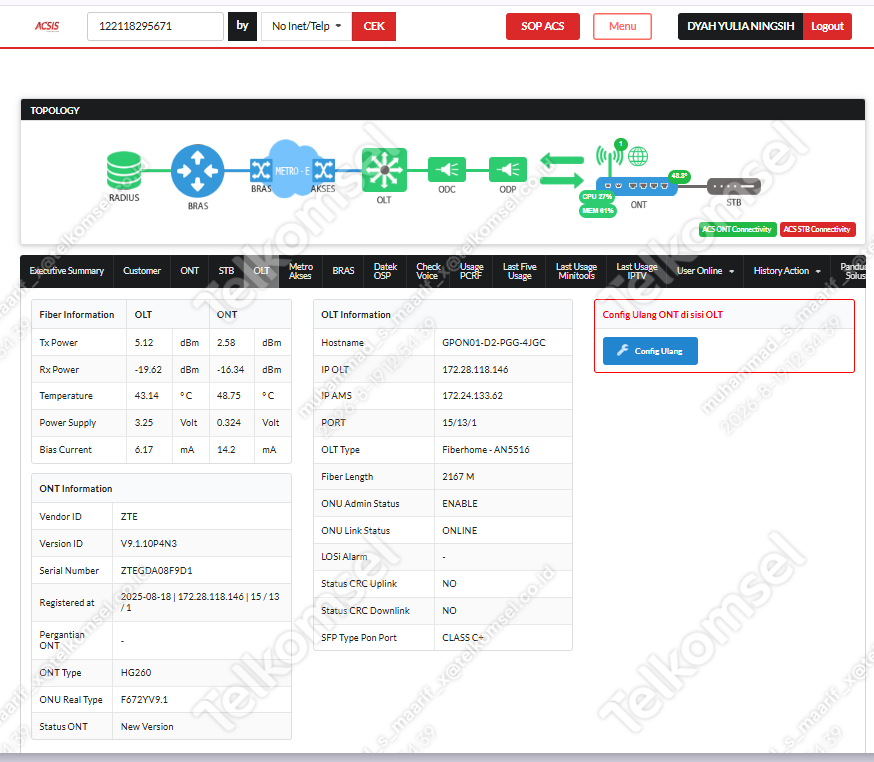Open the Last Five Usage tab
Viewport: 874px width, 762px height.
(519, 271)
